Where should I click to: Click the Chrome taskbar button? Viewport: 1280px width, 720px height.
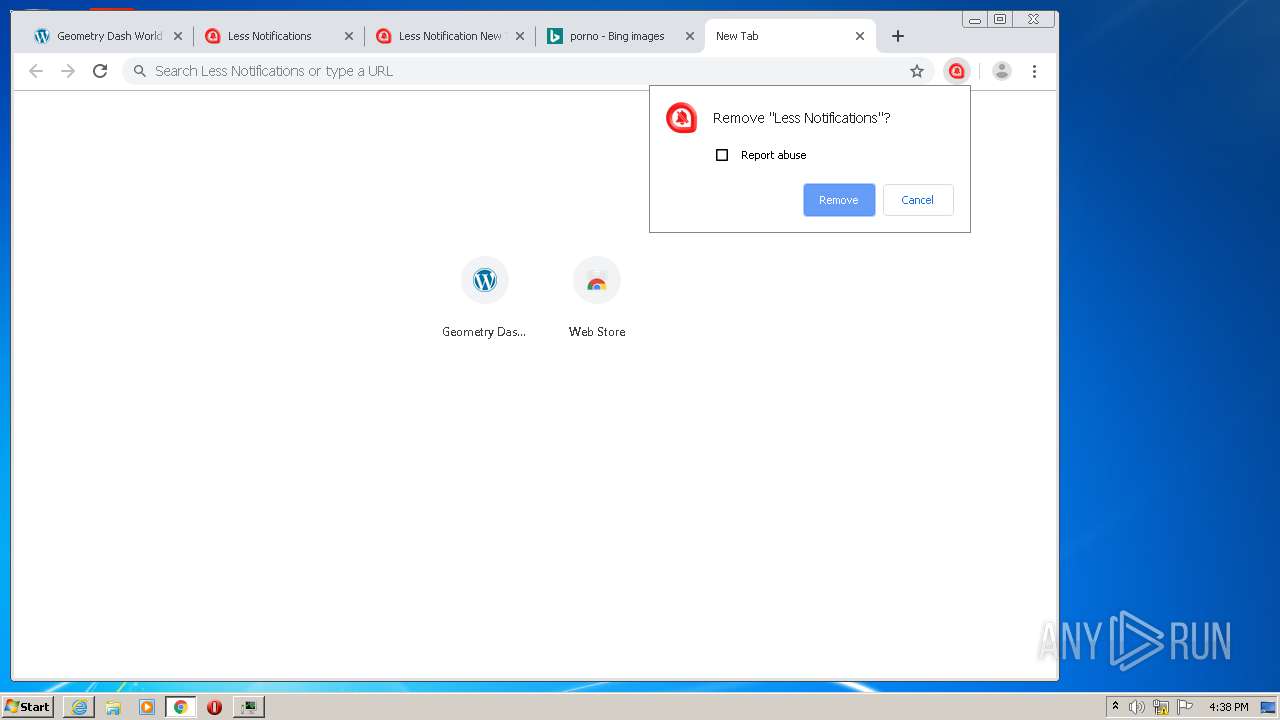coord(181,707)
